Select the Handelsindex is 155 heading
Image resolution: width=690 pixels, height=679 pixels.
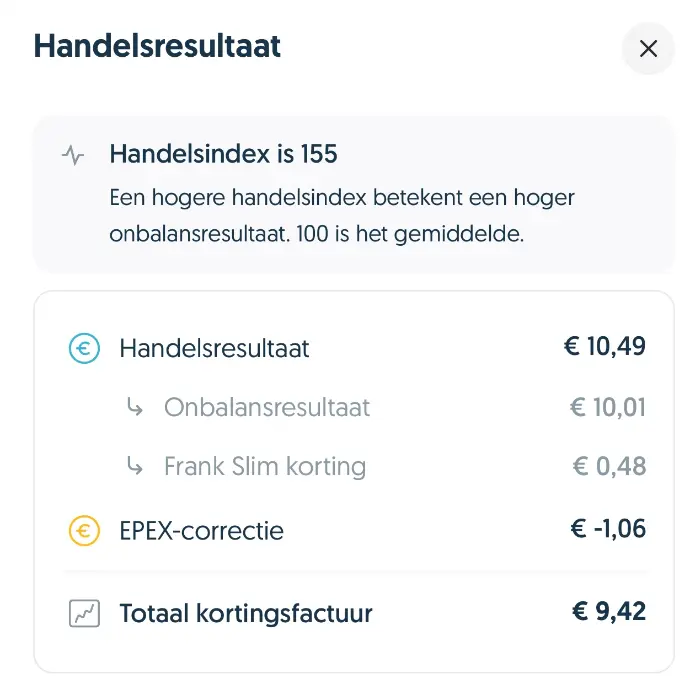(224, 154)
